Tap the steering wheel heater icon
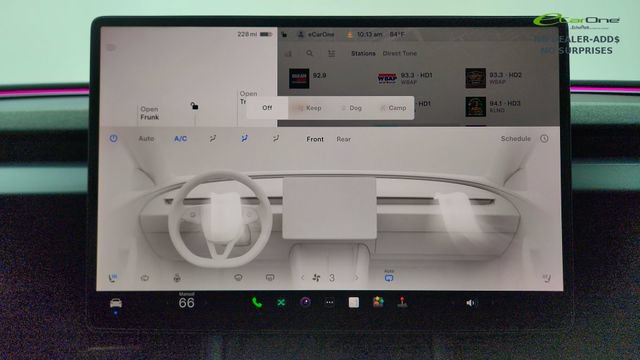 [144, 278]
